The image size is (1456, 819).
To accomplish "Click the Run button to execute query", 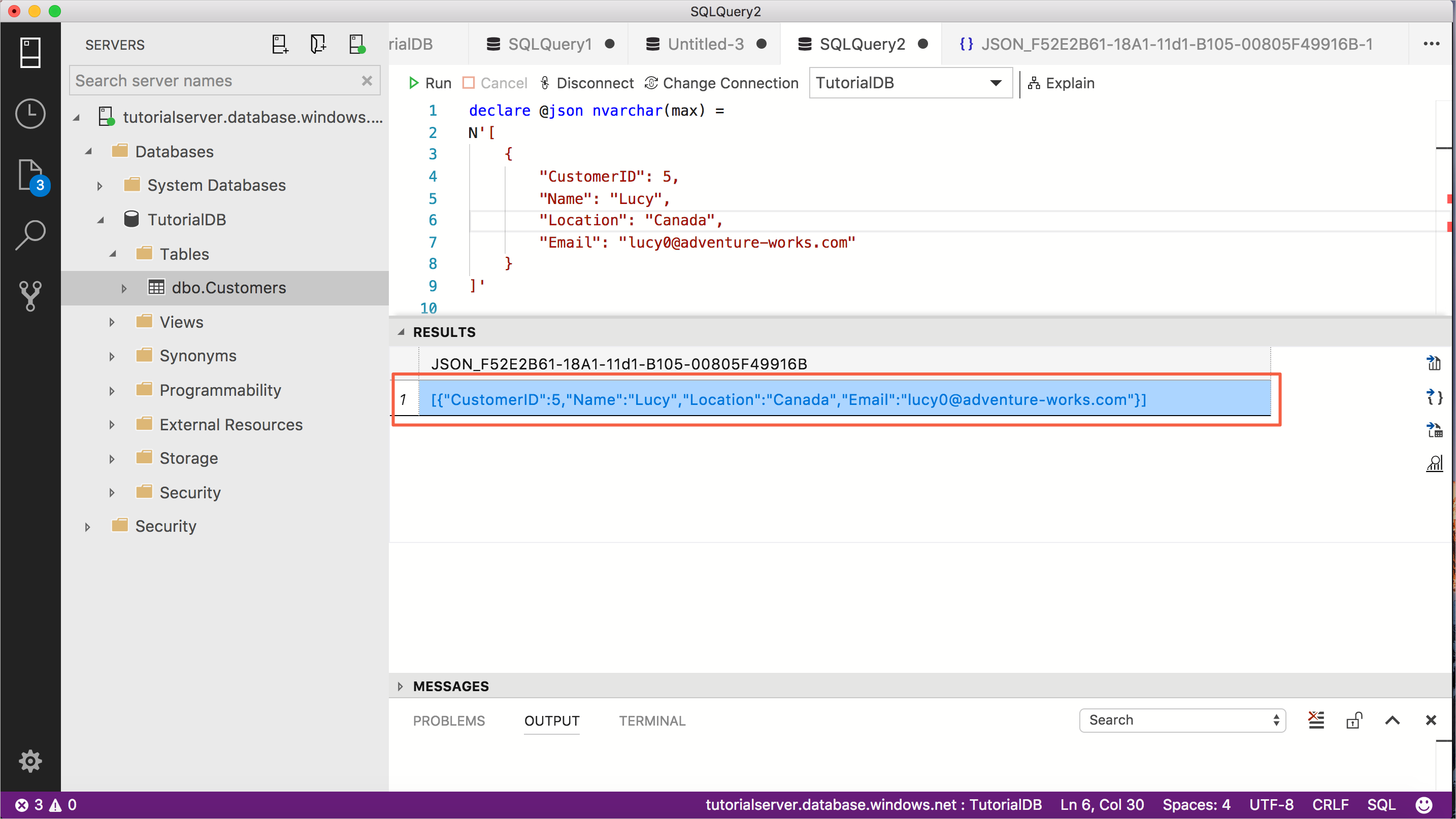I will pos(431,83).
